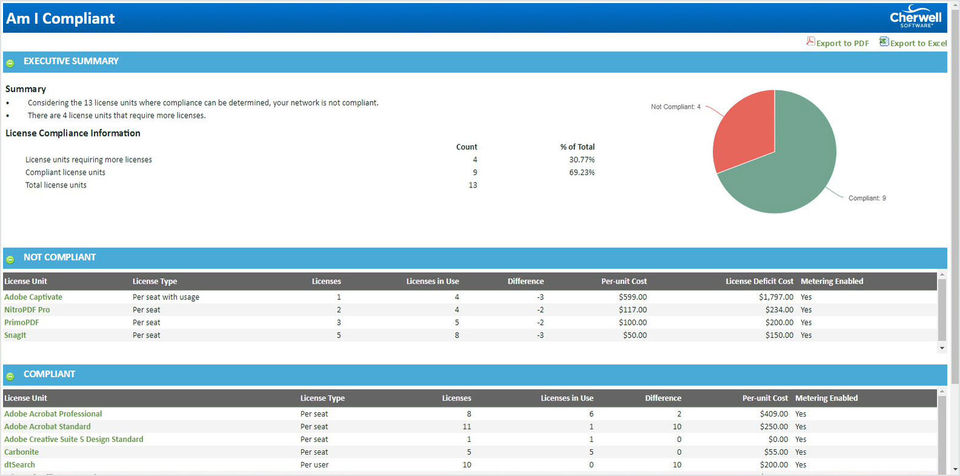Sort Not Compliant table by Per-unit Cost

(x=624, y=281)
